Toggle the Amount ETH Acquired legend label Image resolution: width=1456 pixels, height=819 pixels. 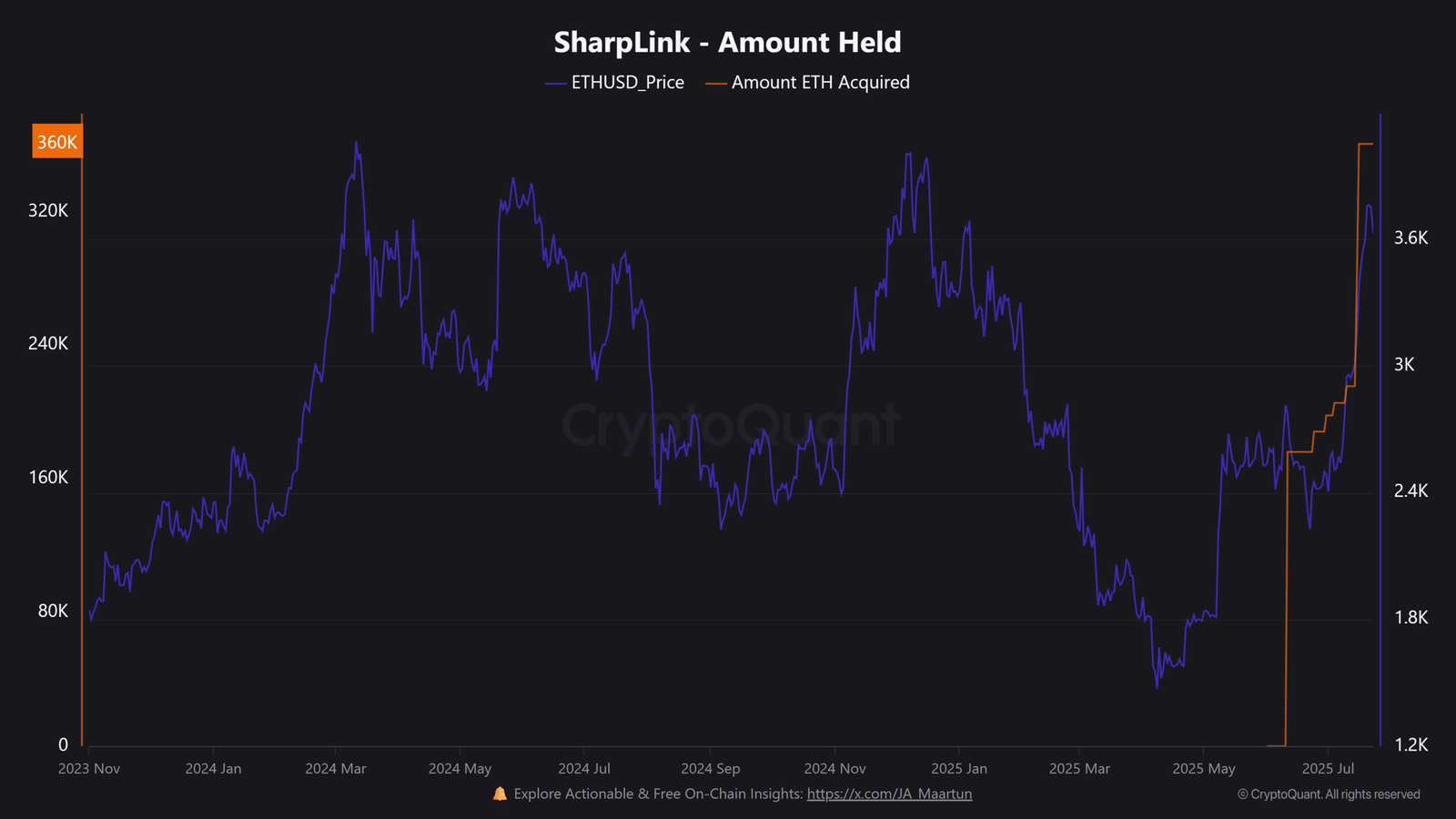coord(820,83)
